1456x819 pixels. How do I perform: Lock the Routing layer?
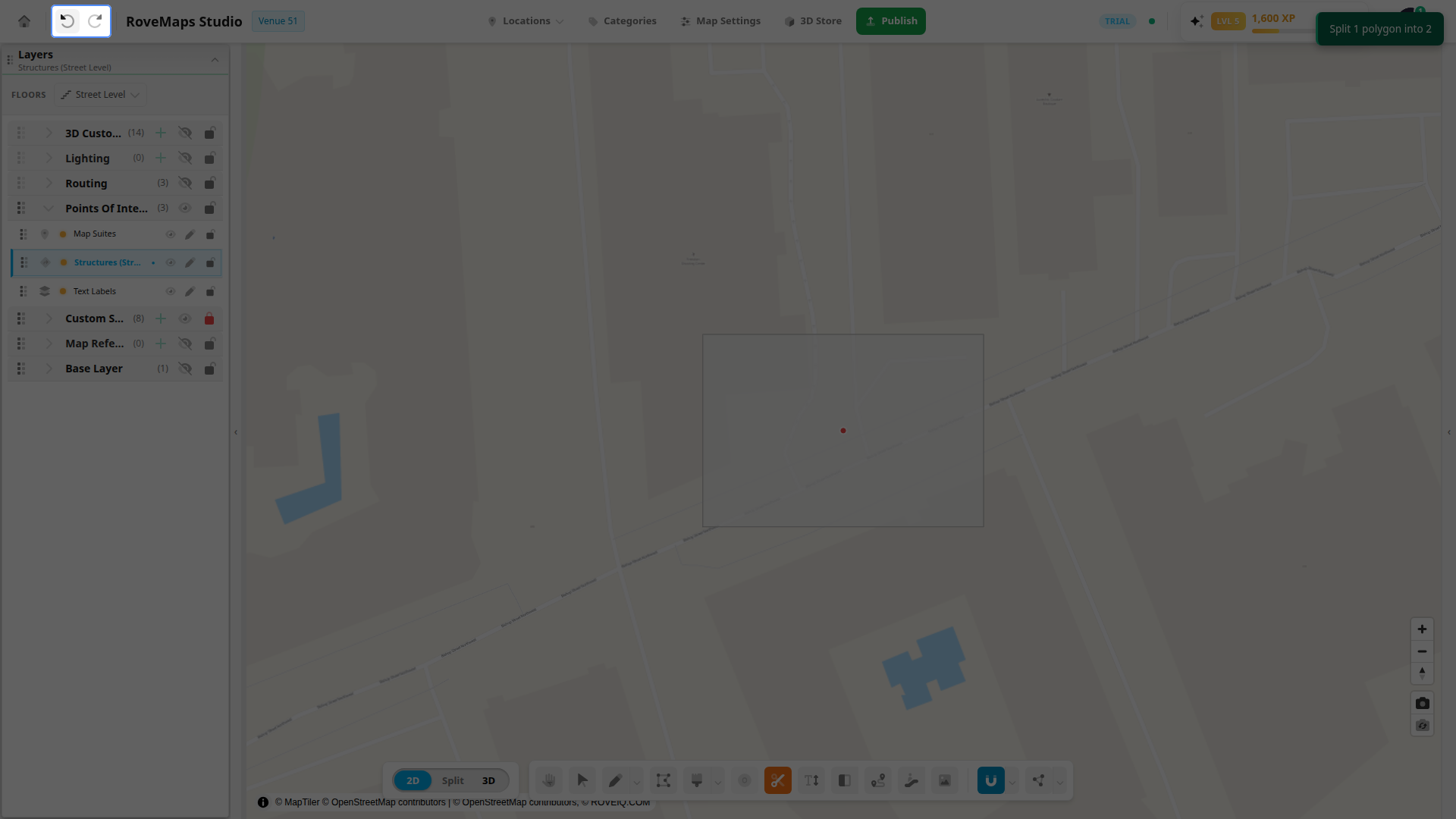coord(209,184)
